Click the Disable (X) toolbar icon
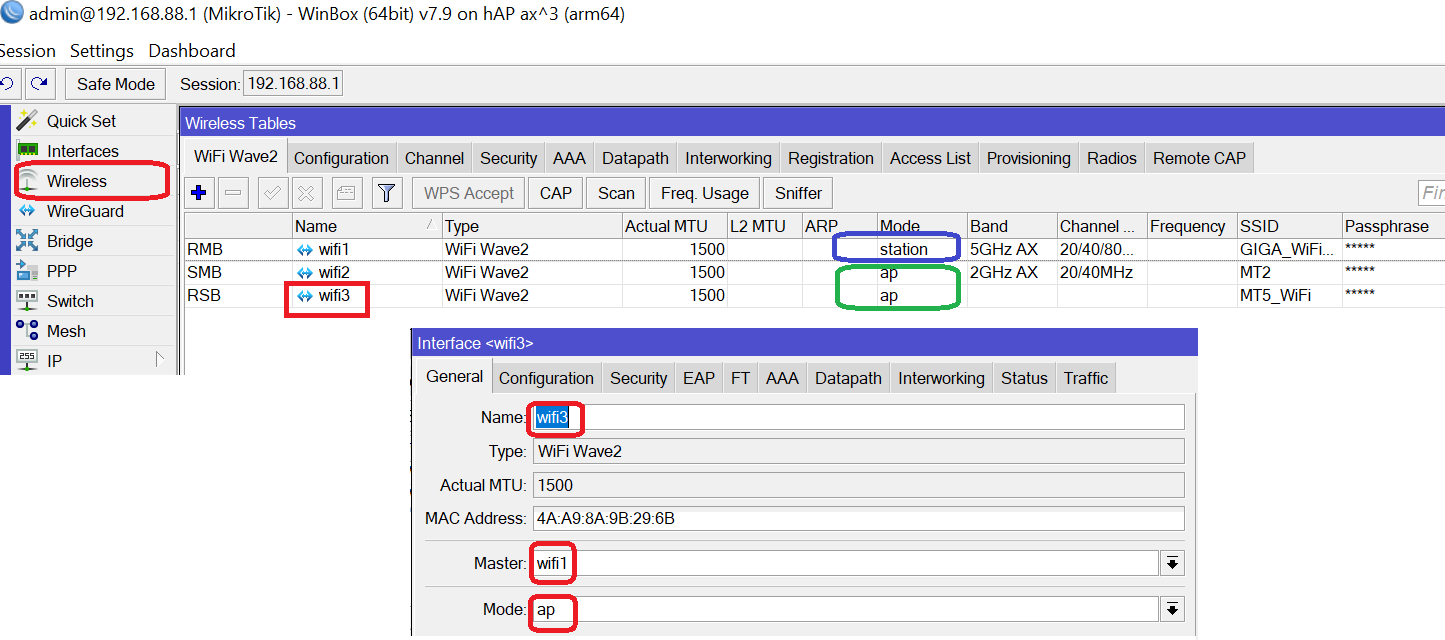 click(x=307, y=193)
